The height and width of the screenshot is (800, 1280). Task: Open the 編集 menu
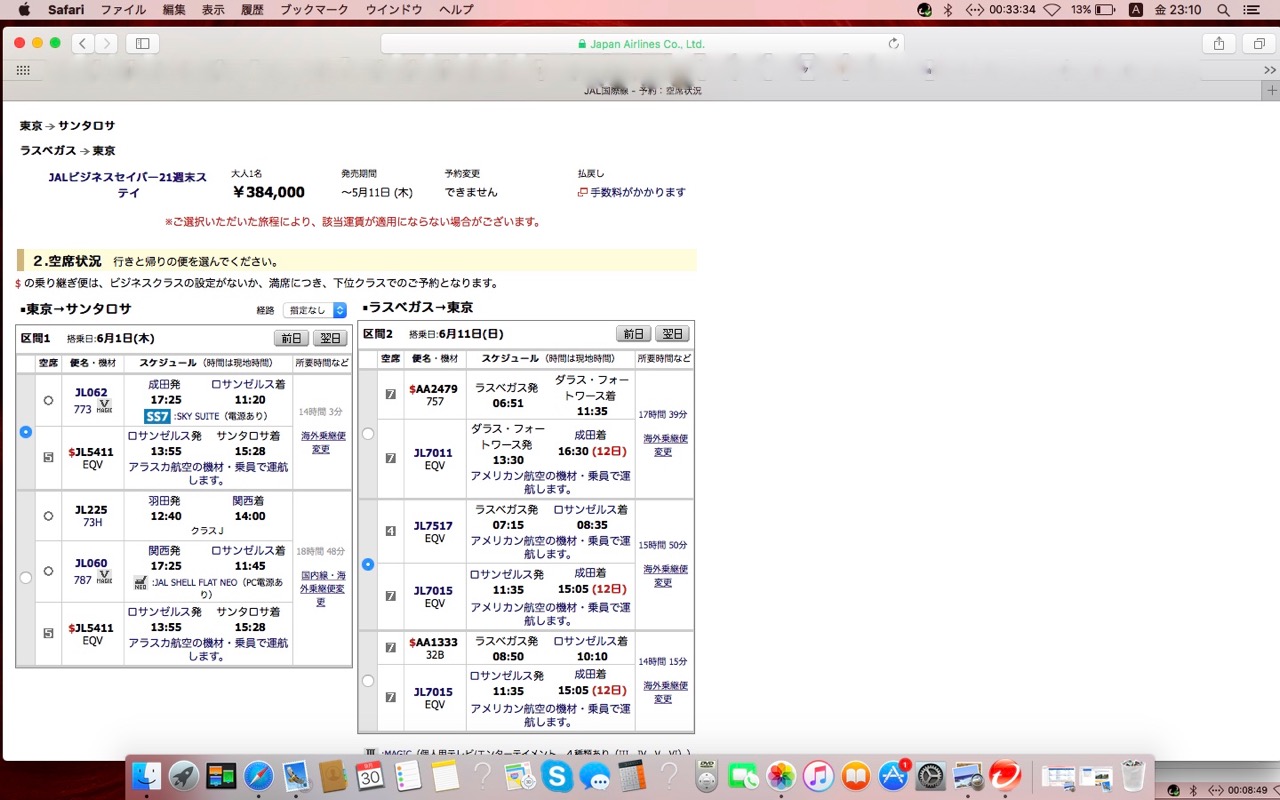pyautogui.click(x=174, y=10)
